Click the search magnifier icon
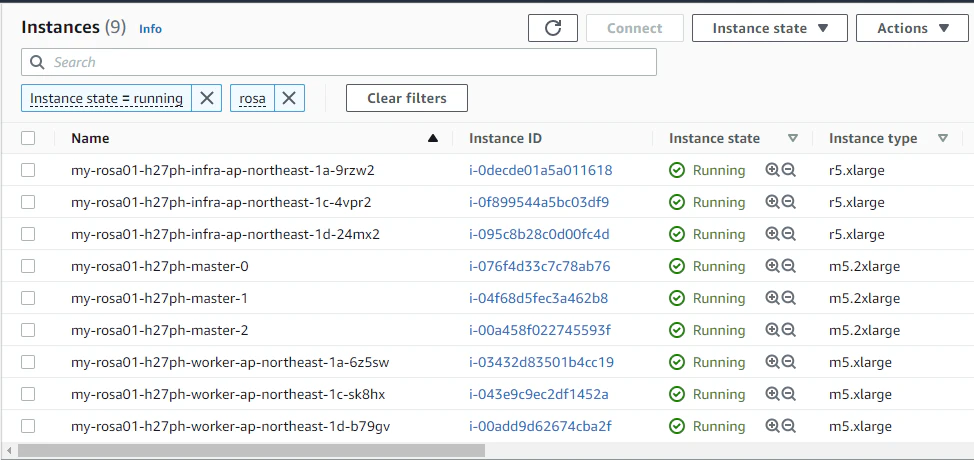 (37, 62)
